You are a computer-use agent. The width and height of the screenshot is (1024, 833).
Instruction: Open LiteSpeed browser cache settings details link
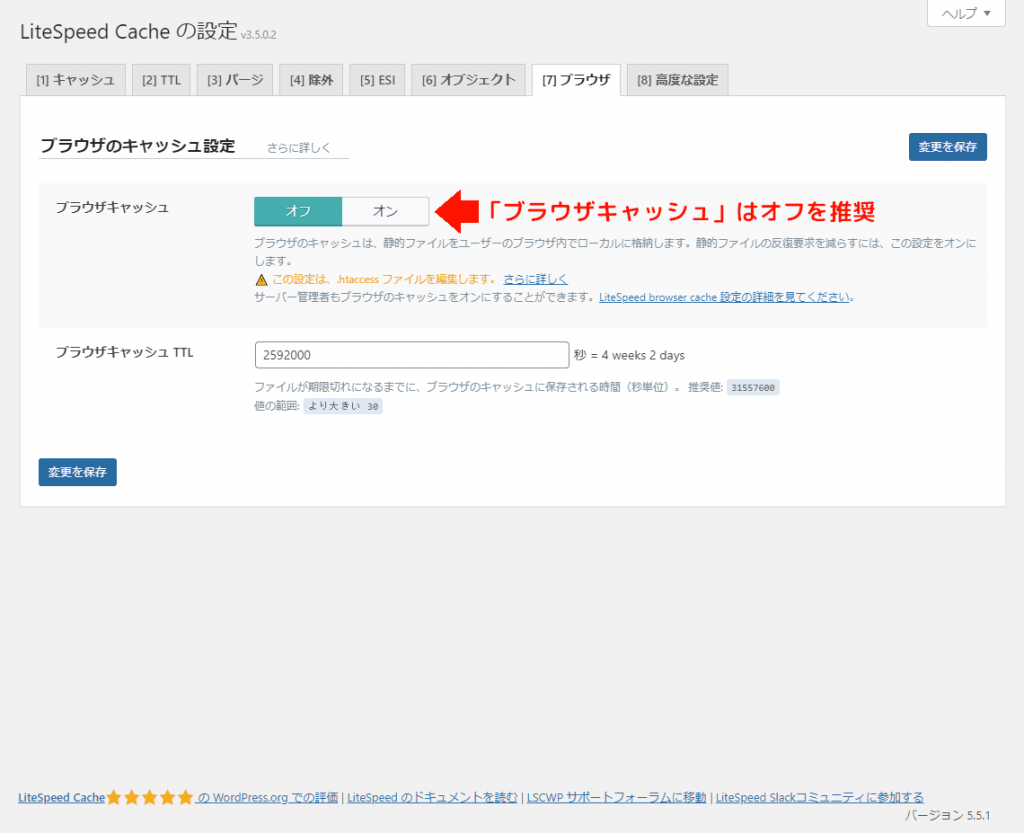tap(724, 297)
